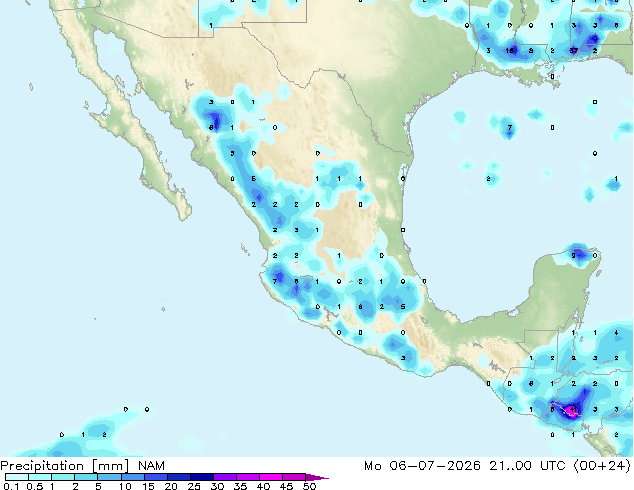634x490 pixels.
Task: Click legend tick label "0.1"
Action: pyautogui.click(x=10, y=486)
